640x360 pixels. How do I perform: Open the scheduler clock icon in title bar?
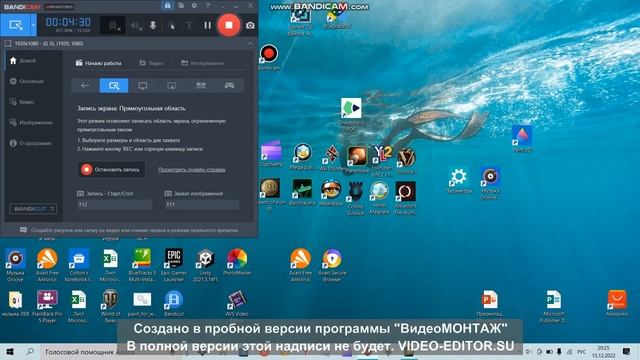tap(194, 6)
